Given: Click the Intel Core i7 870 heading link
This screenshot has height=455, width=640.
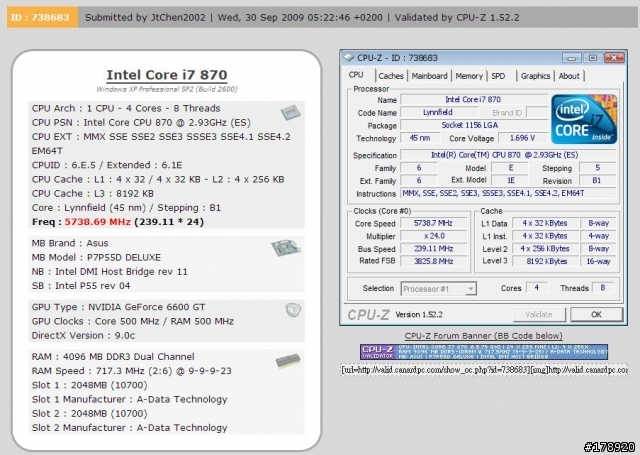Looking at the screenshot, I should click(x=167, y=75).
